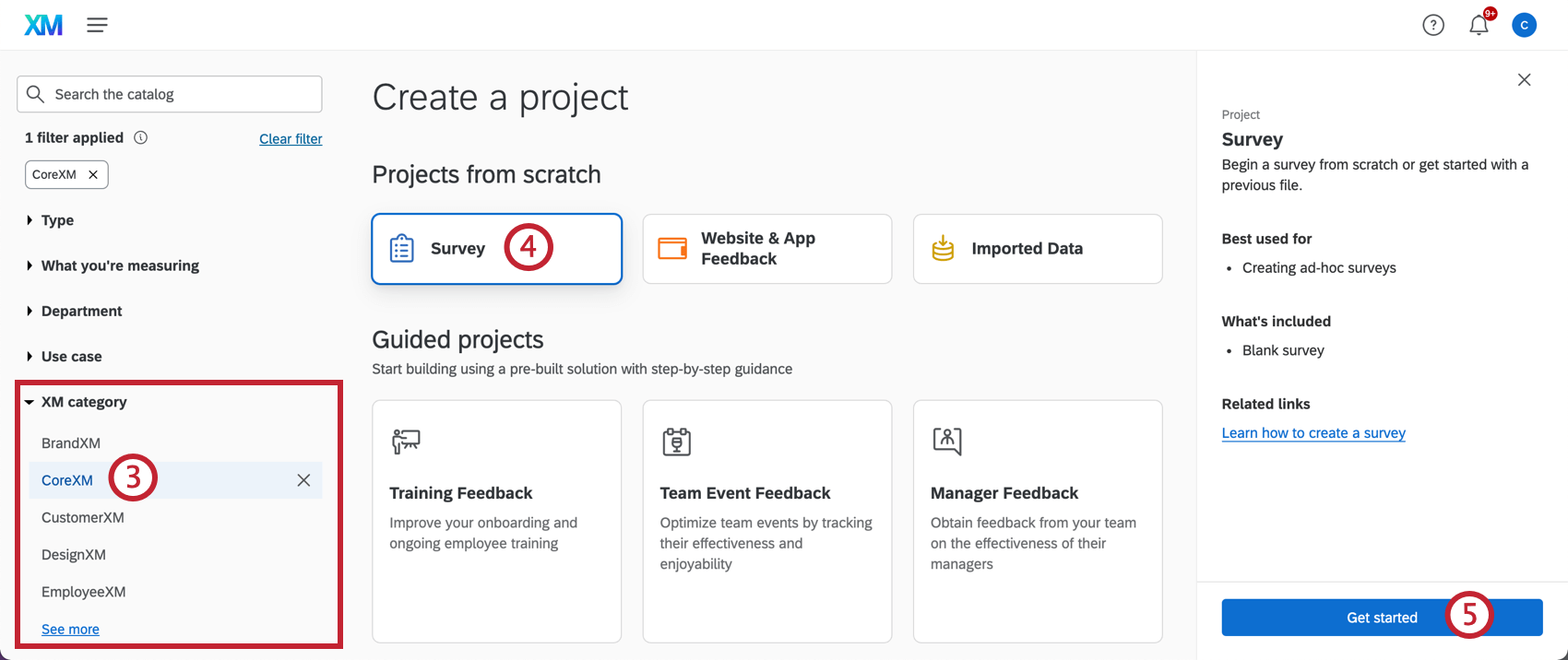The width and height of the screenshot is (1568, 660).
Task: Expand the Use case filter
Action: coord(71,357)
